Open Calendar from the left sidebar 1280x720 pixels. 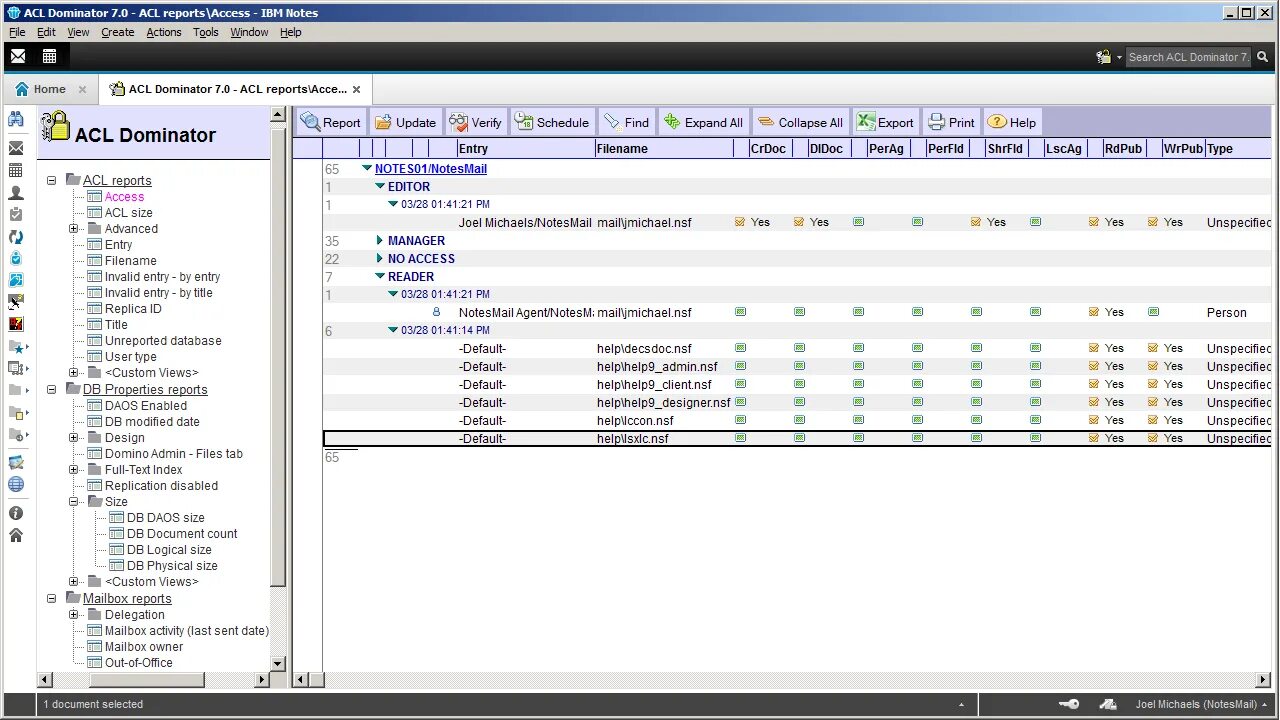point(16,170)
